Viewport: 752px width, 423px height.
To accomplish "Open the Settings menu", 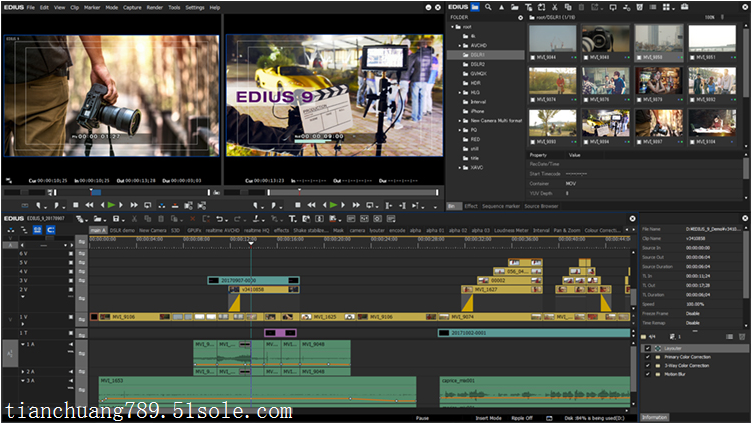I will 195,8.
